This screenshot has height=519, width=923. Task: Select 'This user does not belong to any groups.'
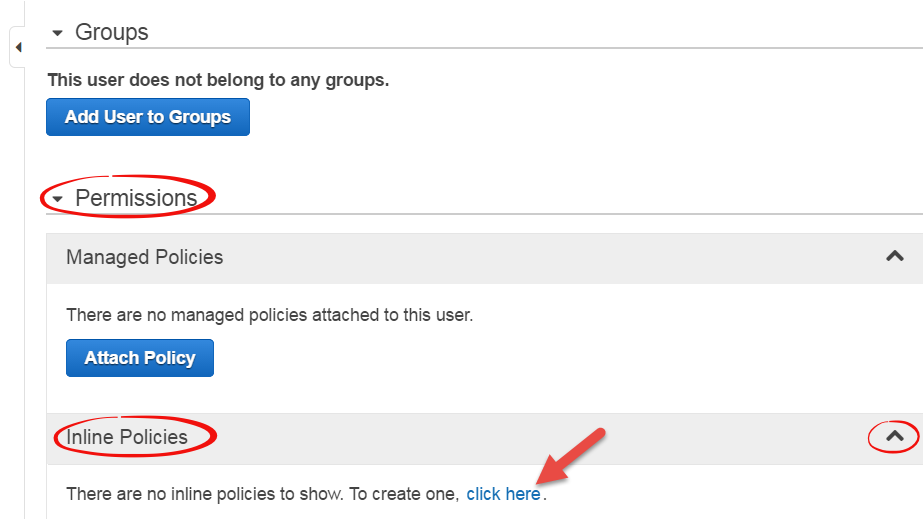click(x=218, y=80)
